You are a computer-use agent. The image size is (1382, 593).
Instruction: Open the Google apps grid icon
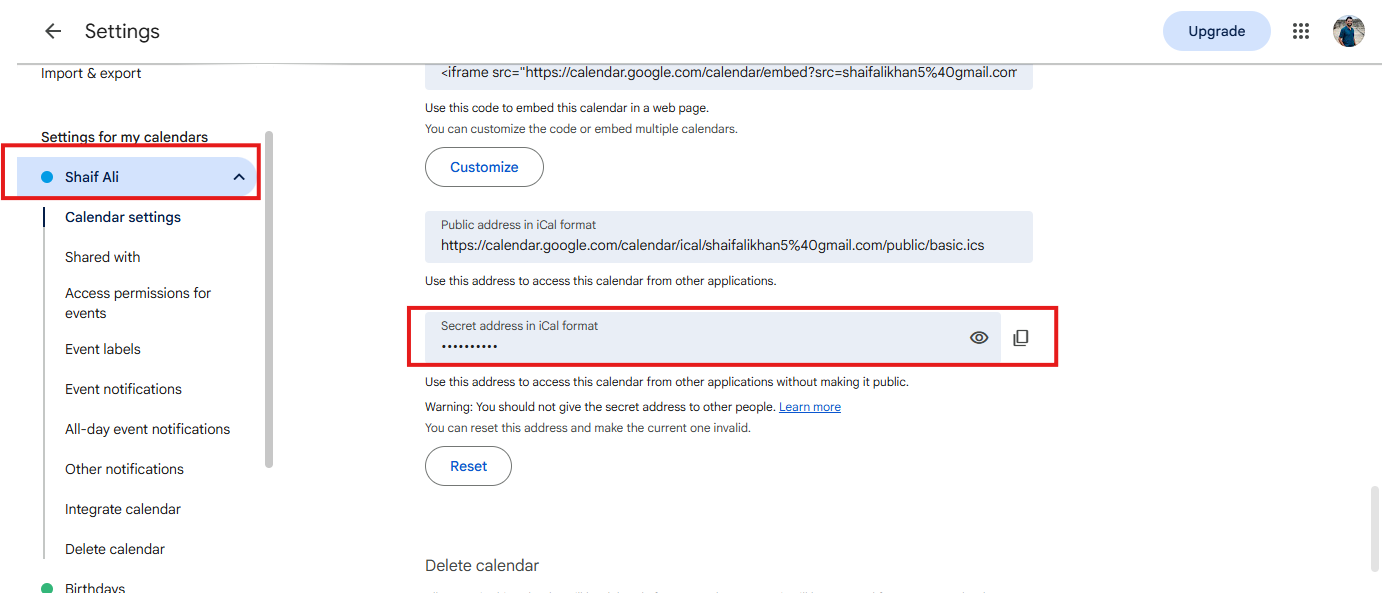(x=1300, y=31)
